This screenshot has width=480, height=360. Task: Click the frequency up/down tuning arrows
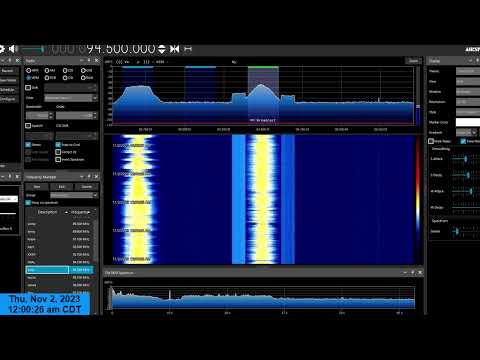(x=162, y=49)
